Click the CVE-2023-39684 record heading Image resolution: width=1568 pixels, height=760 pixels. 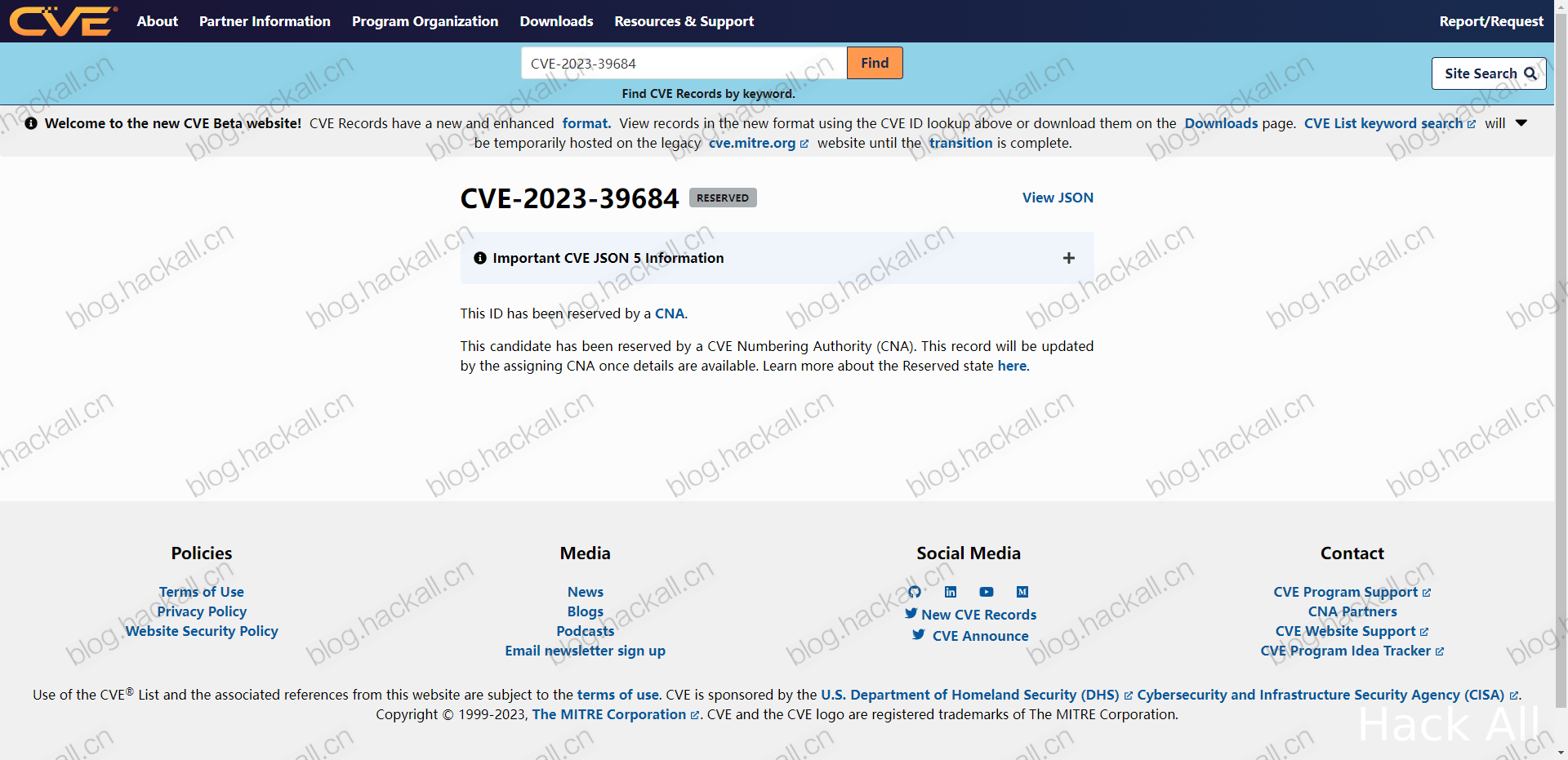[569, 198]
